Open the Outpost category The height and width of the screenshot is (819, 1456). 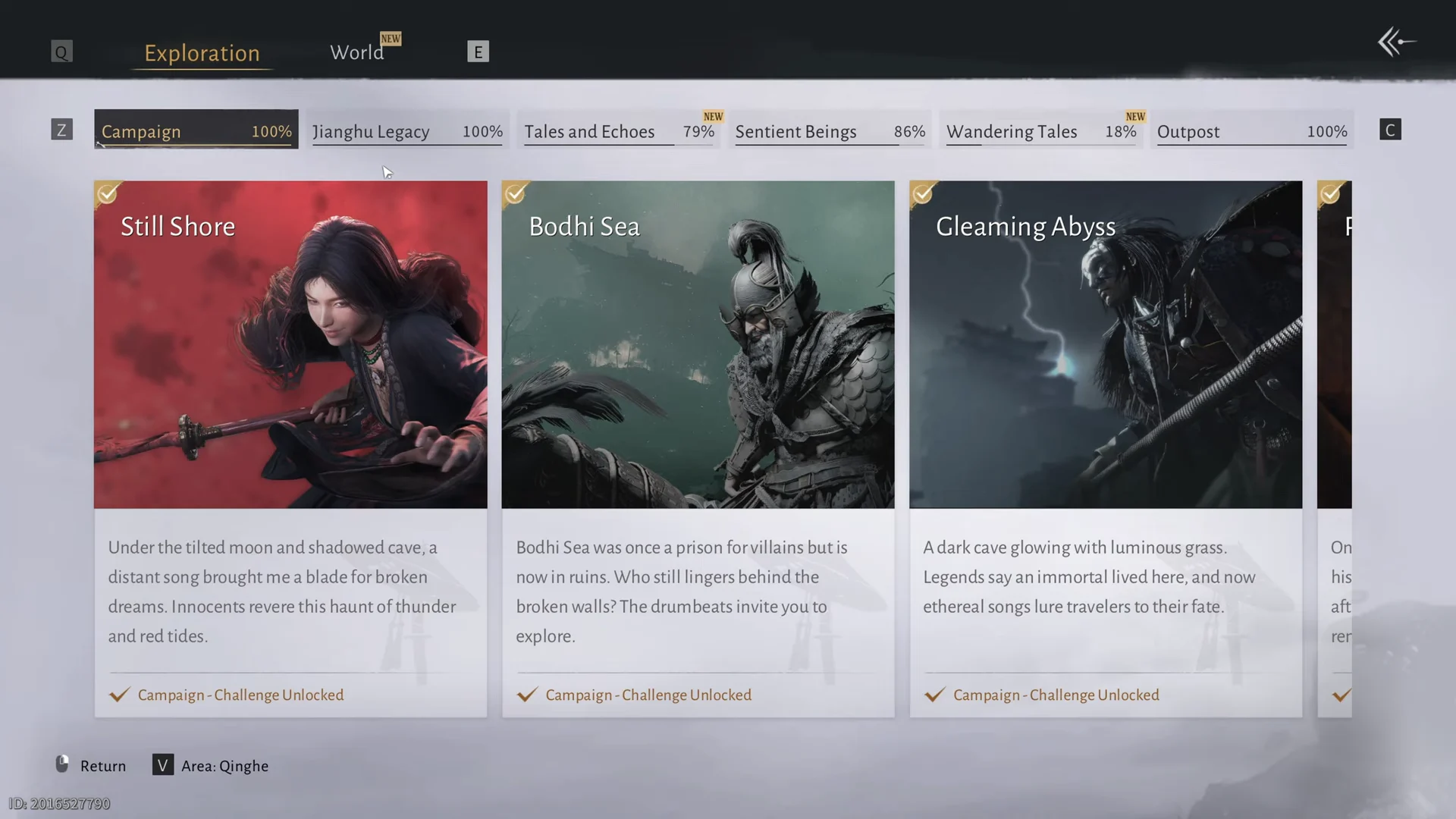[x=1252, y=130]
